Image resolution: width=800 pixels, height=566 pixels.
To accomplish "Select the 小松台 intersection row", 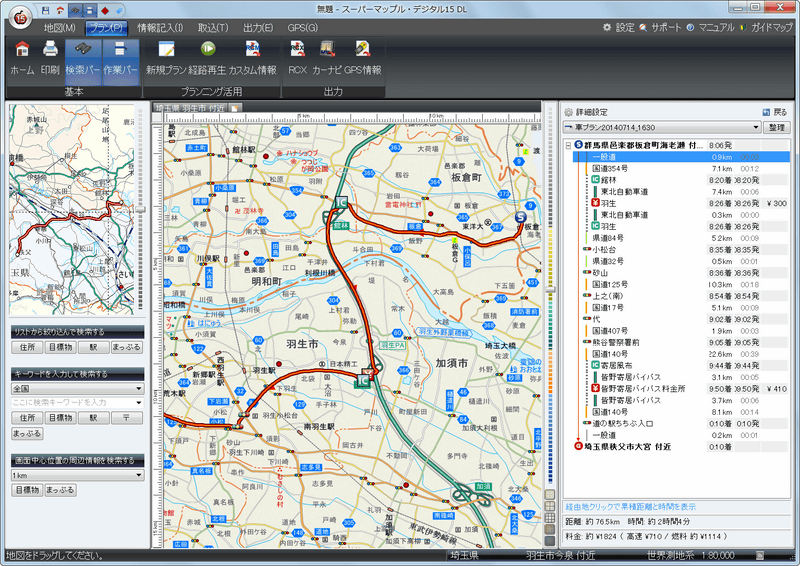I will pos(681,250).
